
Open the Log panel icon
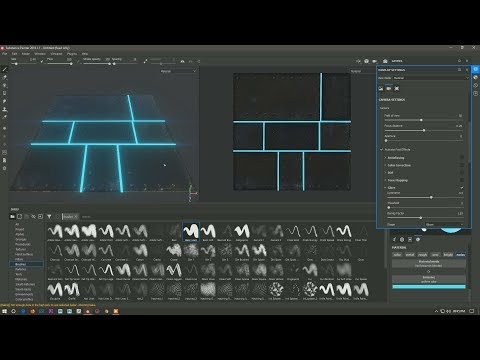coord(476,94)
